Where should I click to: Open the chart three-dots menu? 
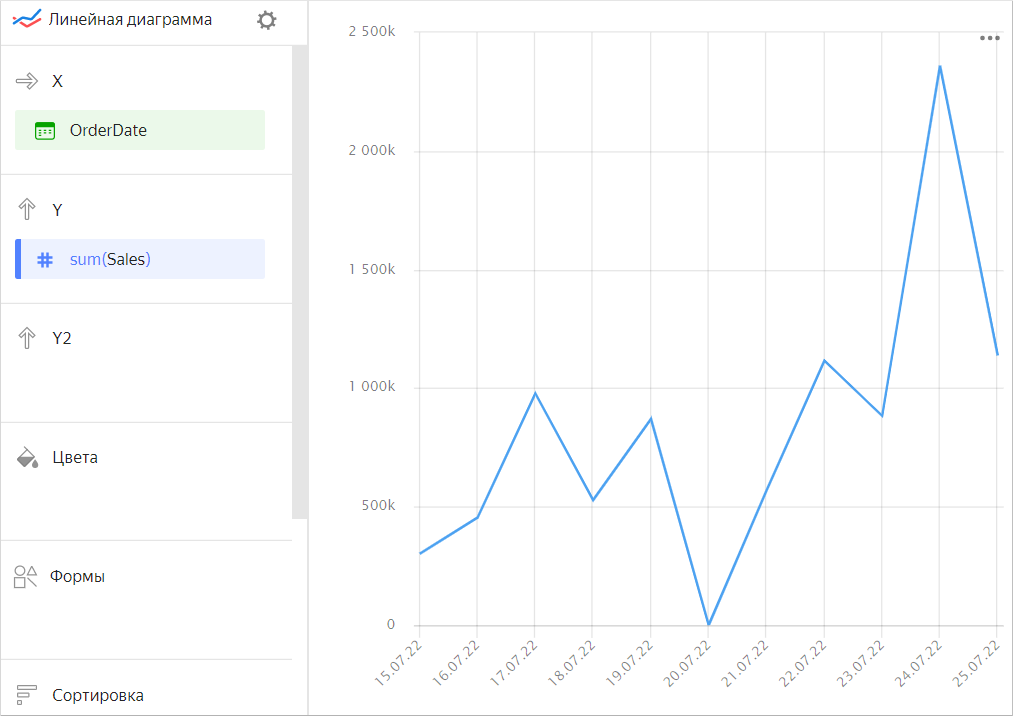(x=989, y=38)
